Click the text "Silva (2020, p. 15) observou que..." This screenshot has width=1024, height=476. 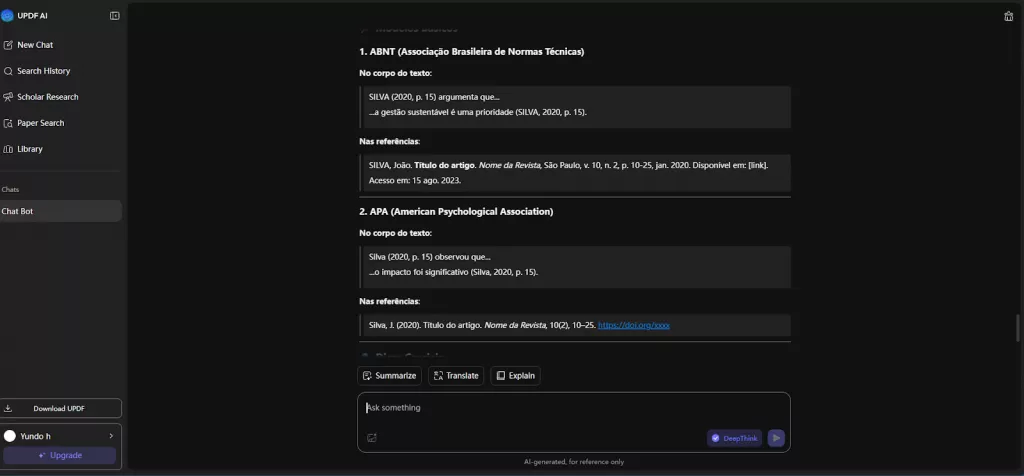[x=429, y=257]
